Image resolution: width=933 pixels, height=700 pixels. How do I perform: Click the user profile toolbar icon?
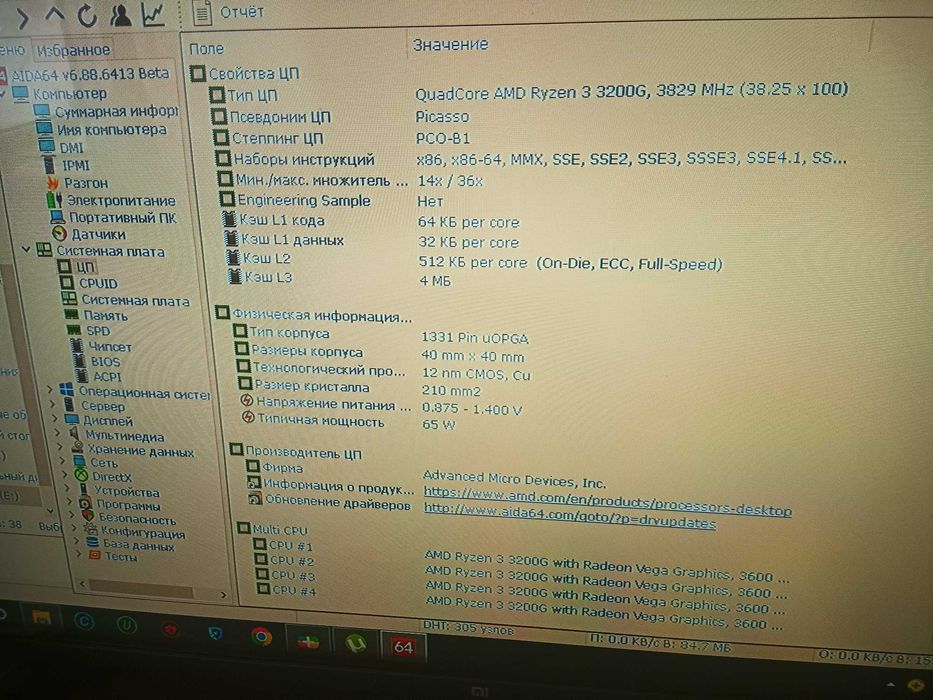pos(120,15)
